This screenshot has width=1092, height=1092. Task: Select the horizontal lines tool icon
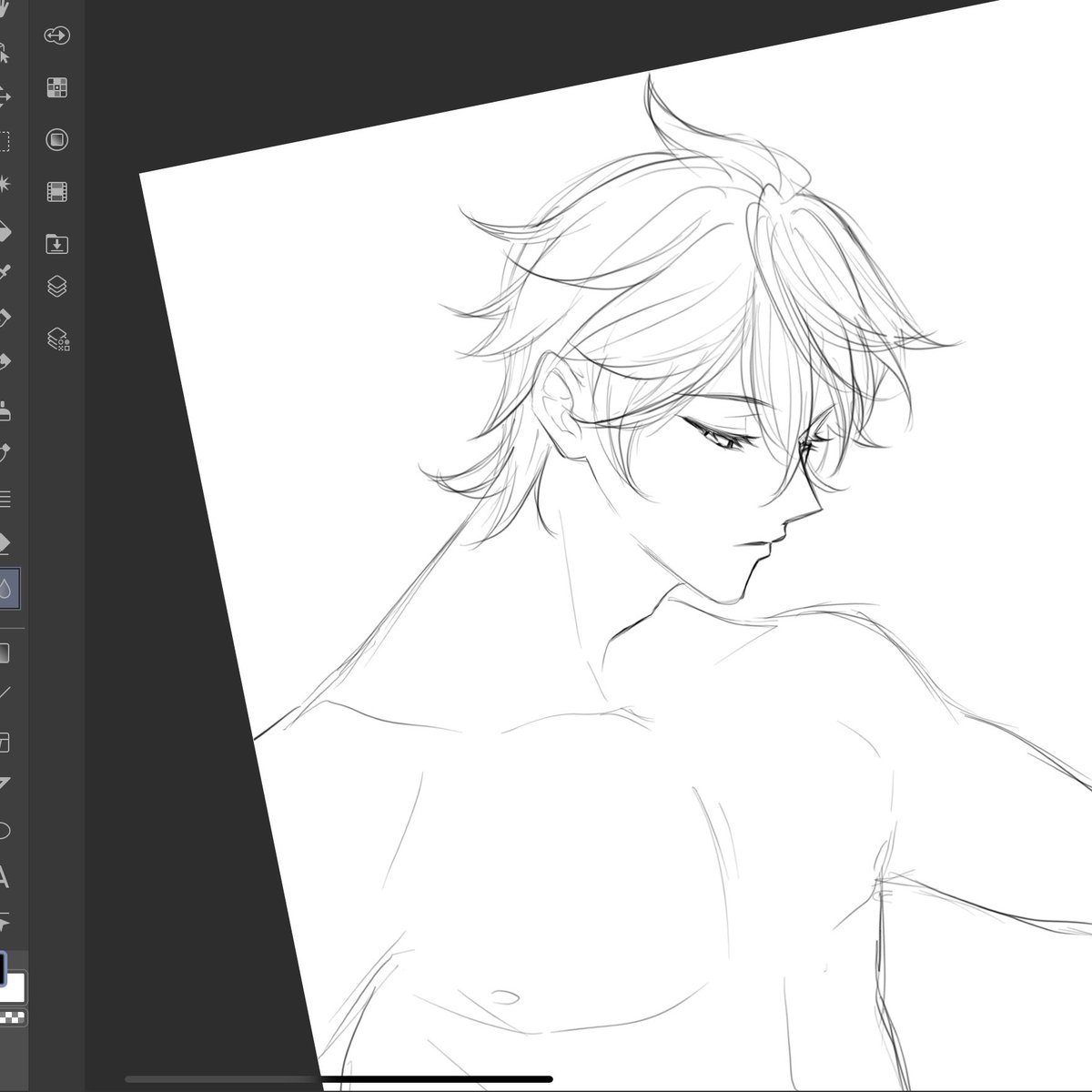5,499
